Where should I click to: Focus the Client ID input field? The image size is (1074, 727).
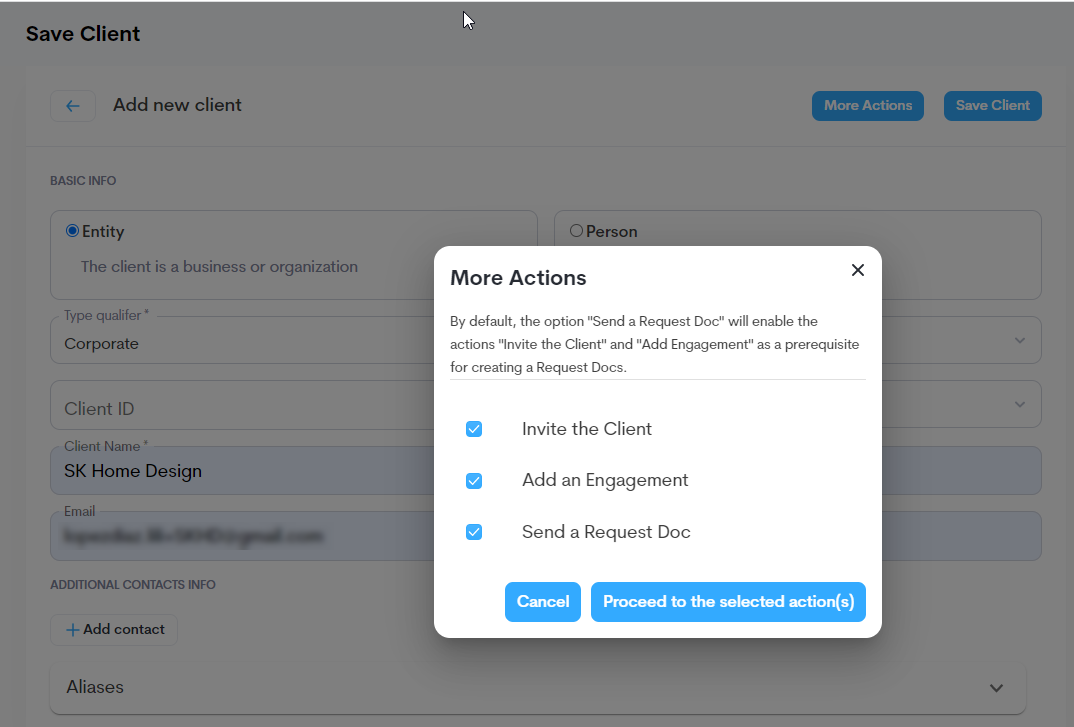tap(240, 408)
